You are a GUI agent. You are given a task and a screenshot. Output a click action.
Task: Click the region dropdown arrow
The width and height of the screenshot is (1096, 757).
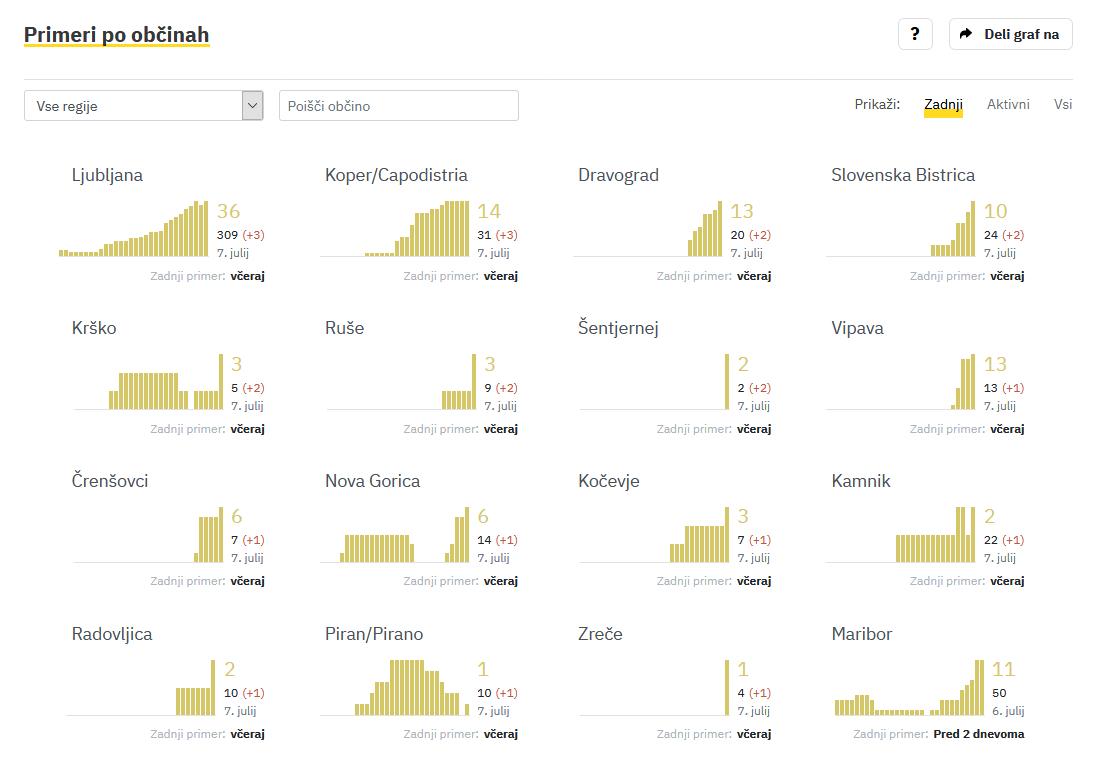(253, 106)
